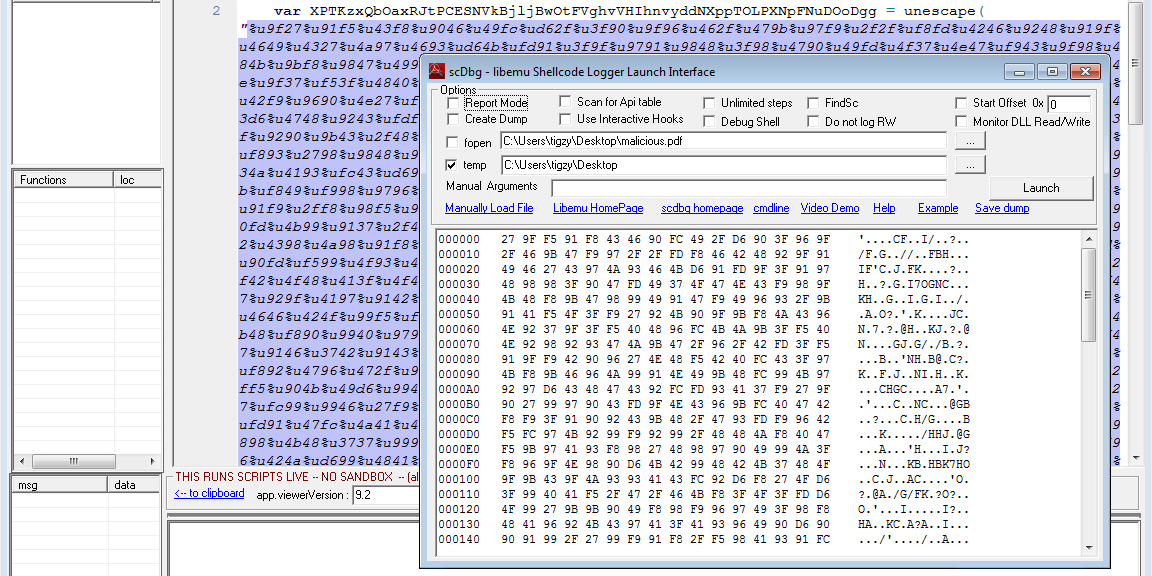The image size is (1152, 576).
Task: Click hex dump row at offset 000100
Action: coord(704,480)
